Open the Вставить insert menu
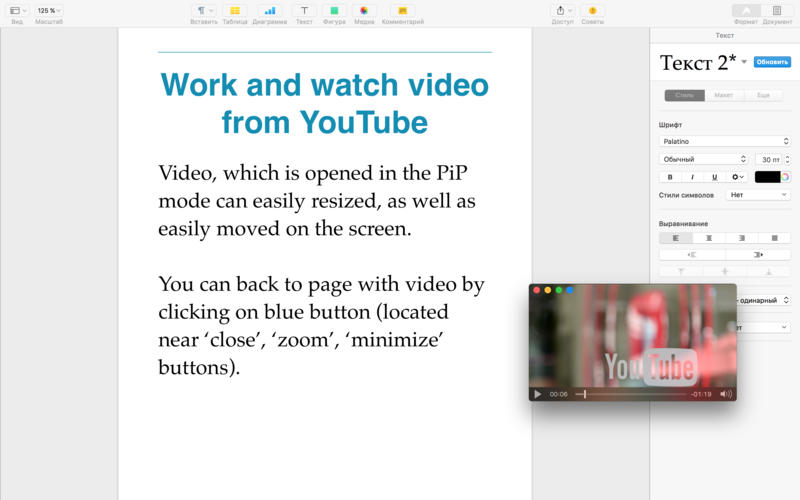The height and width of the screenshot is (500, 800). pos(204,11)
